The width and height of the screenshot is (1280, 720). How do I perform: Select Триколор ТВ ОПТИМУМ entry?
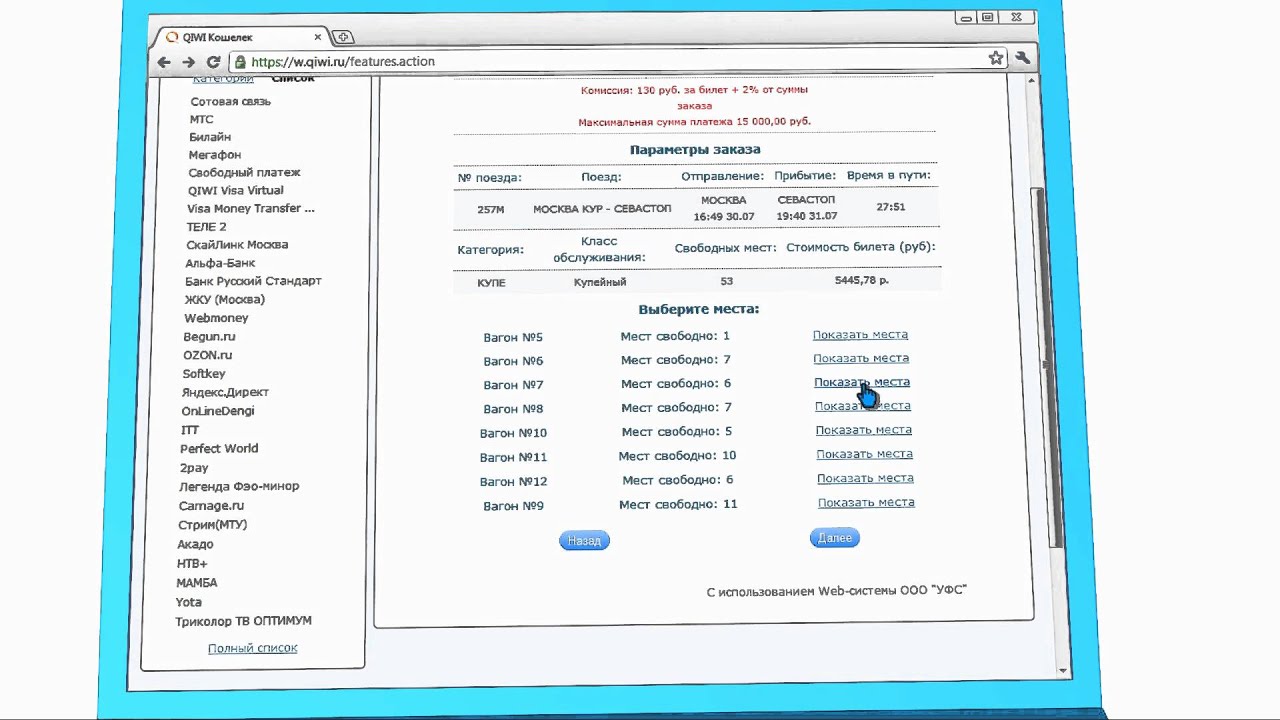(244, 621)
